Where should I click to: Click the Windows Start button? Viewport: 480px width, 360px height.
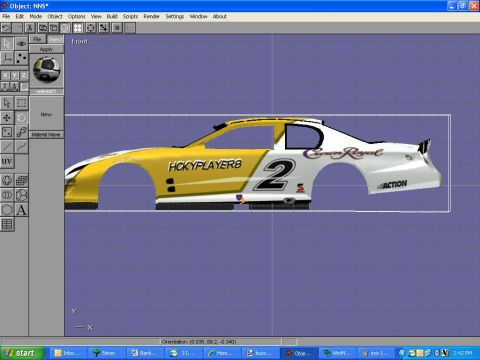pyautogui.click(x=22, y=353)
